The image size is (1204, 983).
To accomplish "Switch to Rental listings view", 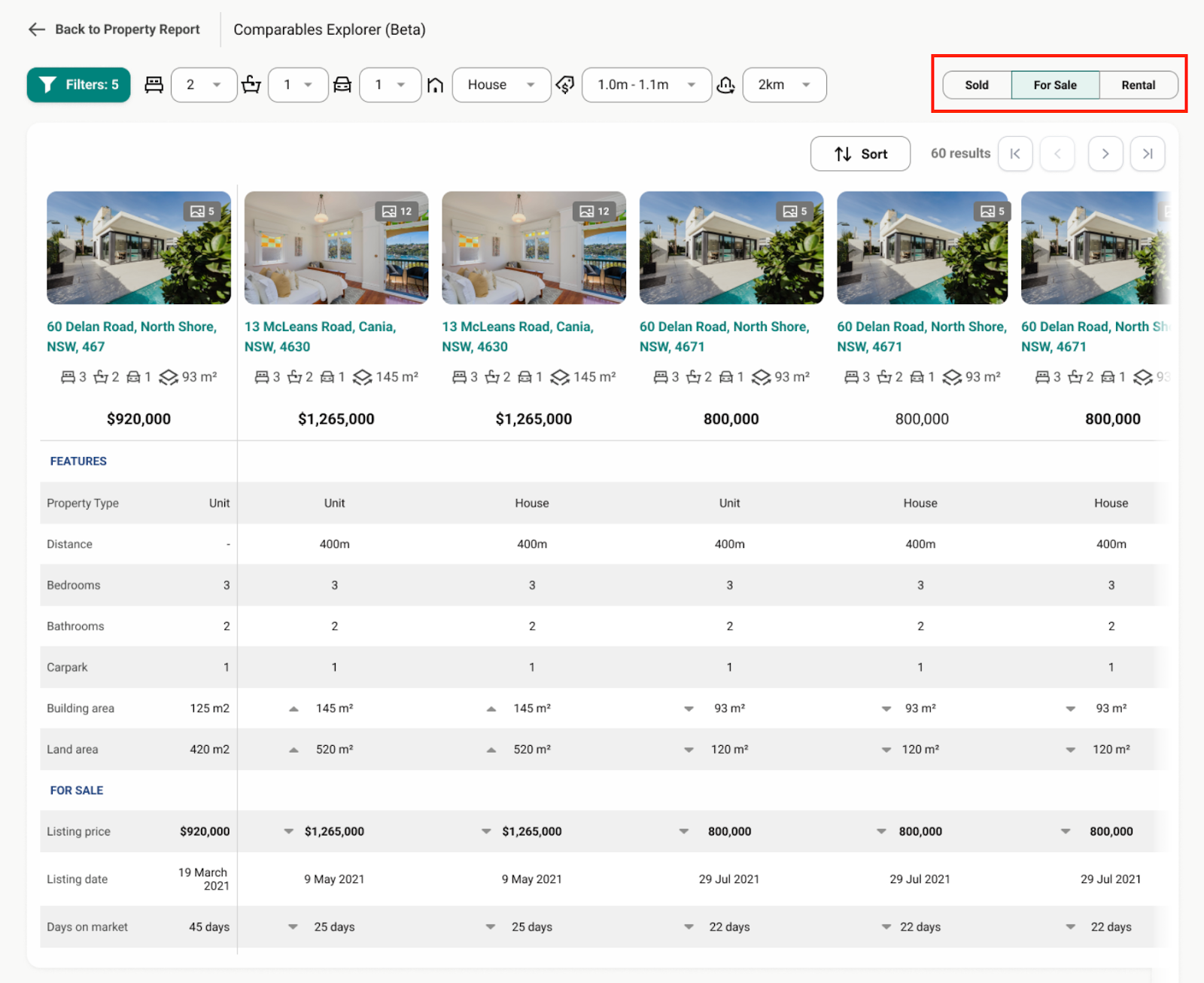I will click(1138, 85).
